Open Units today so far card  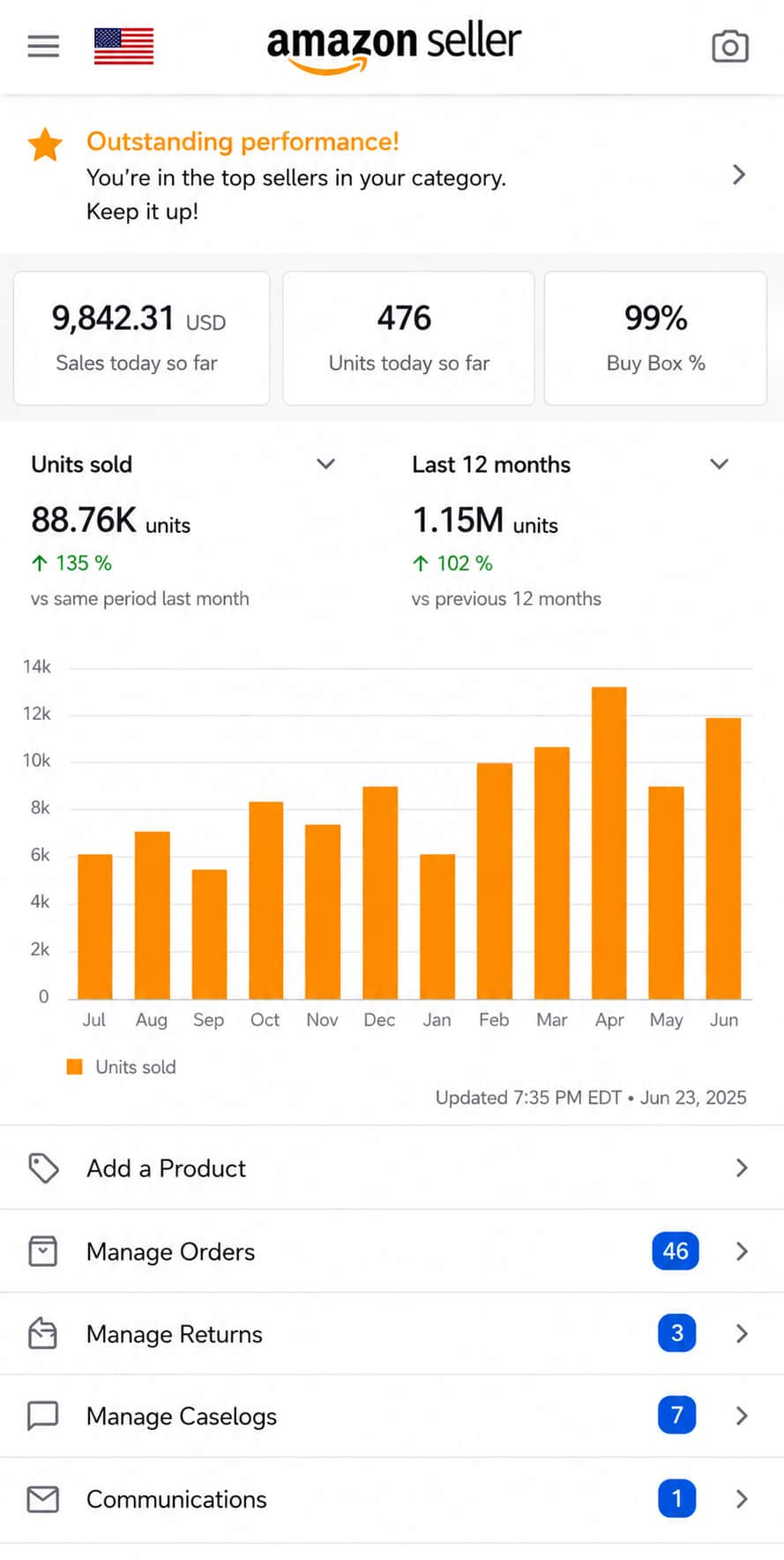[408, 338]
